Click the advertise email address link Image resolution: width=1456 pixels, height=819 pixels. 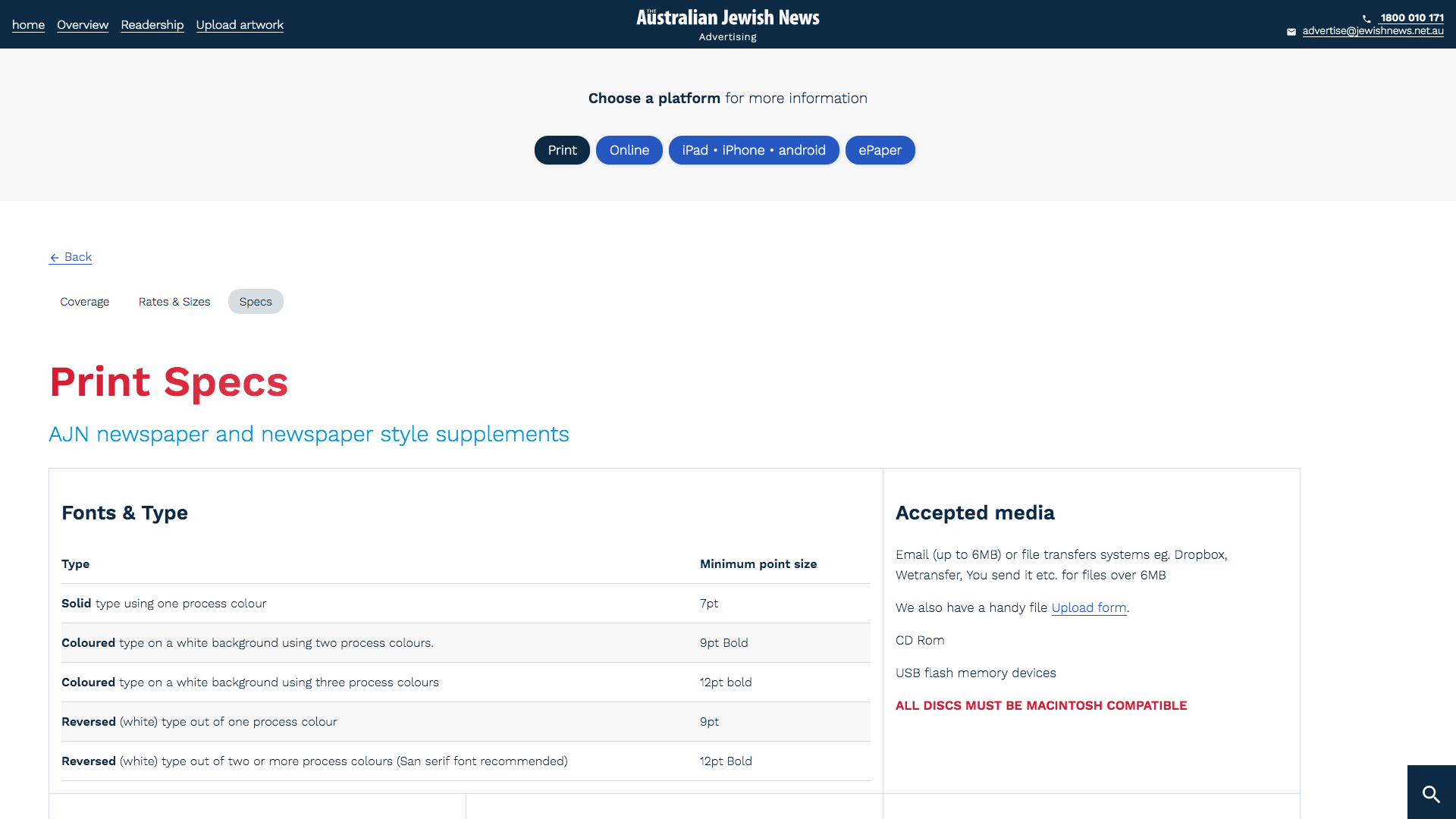click(x=1373, y=31)
